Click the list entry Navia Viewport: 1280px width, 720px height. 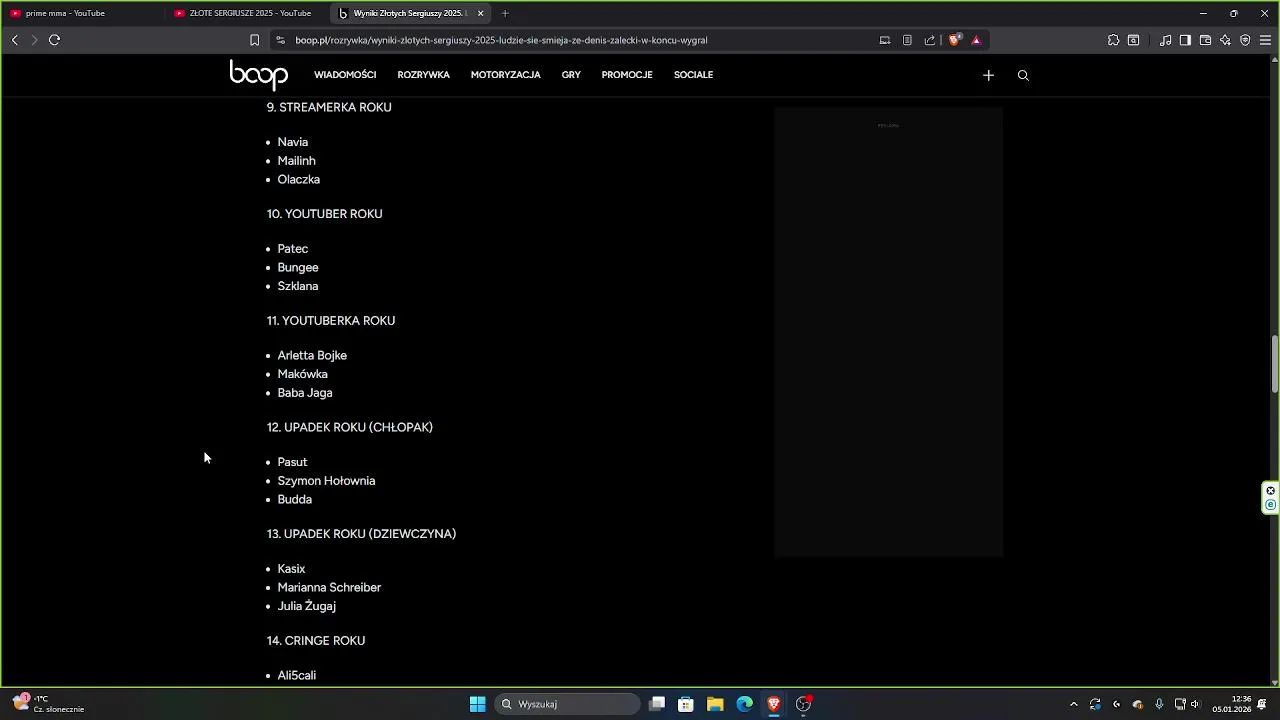pos(293,142)
